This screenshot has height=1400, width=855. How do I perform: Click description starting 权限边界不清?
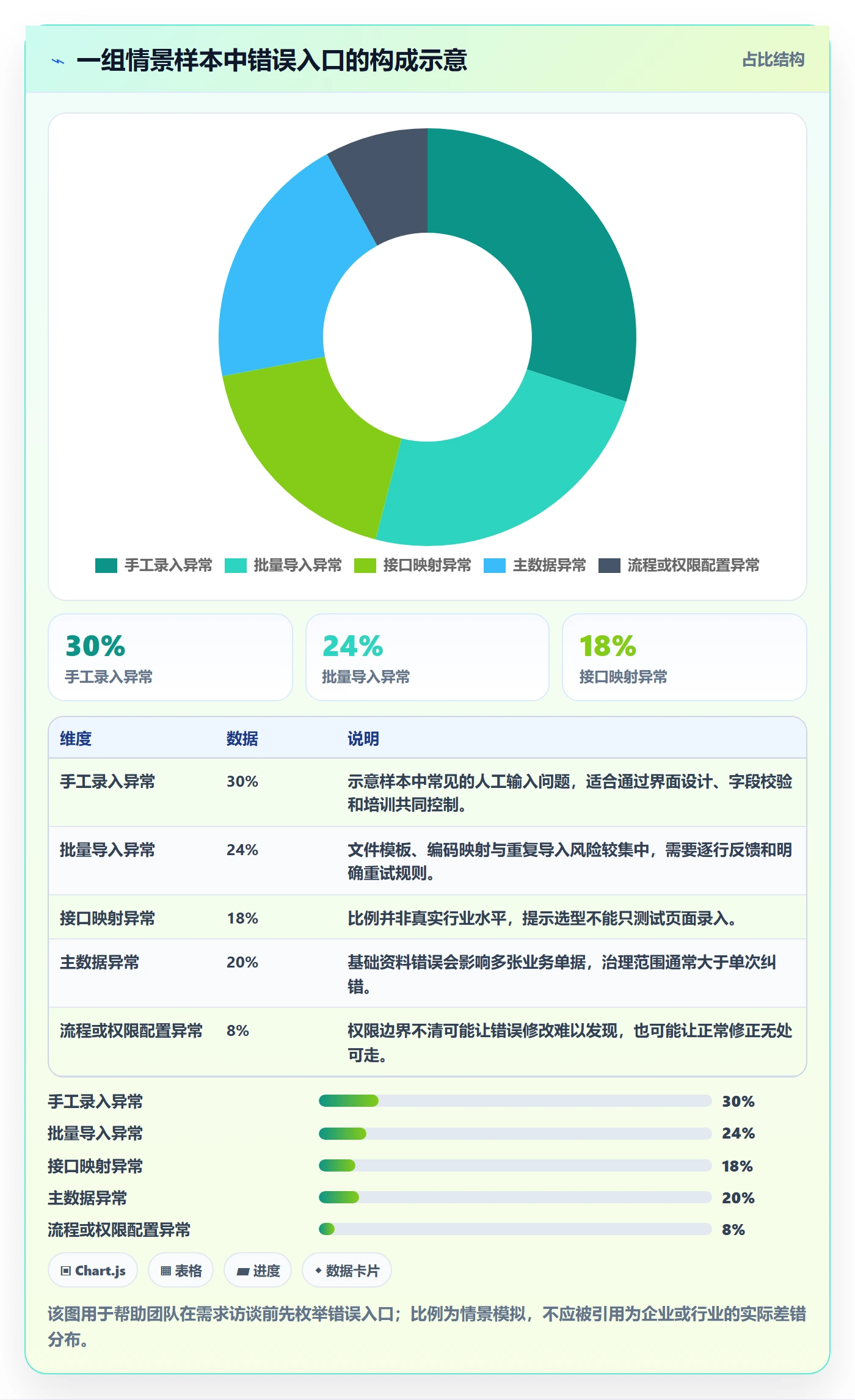[x=570, y=1042]
